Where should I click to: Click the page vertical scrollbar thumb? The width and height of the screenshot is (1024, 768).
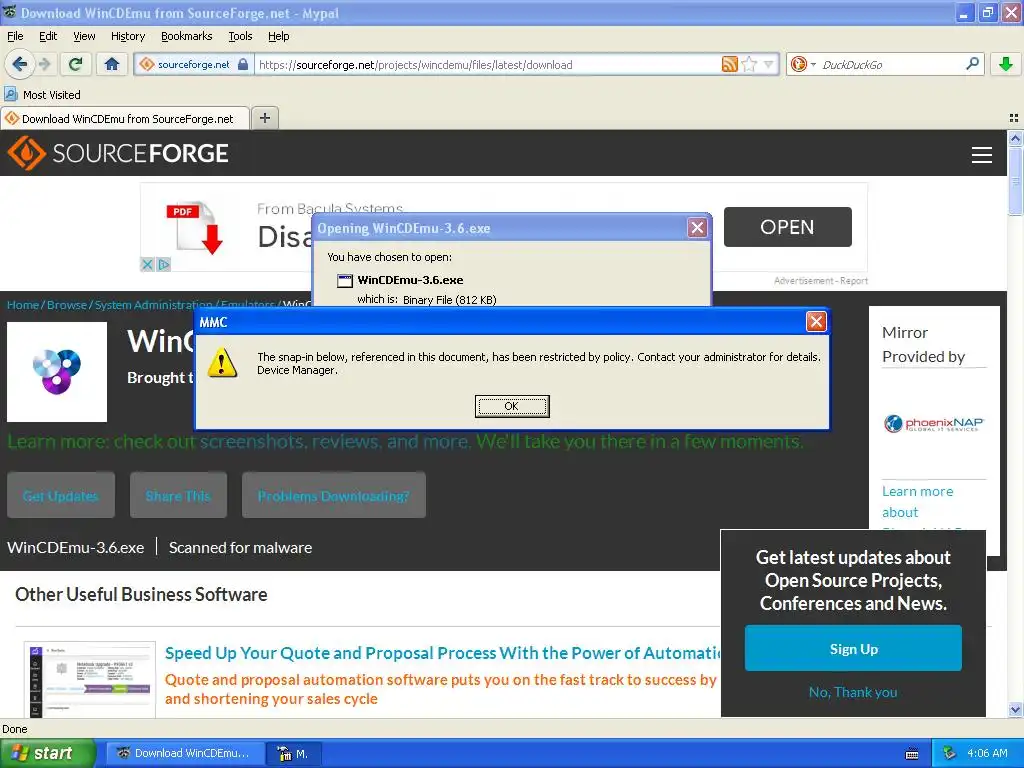point(1015,181)
